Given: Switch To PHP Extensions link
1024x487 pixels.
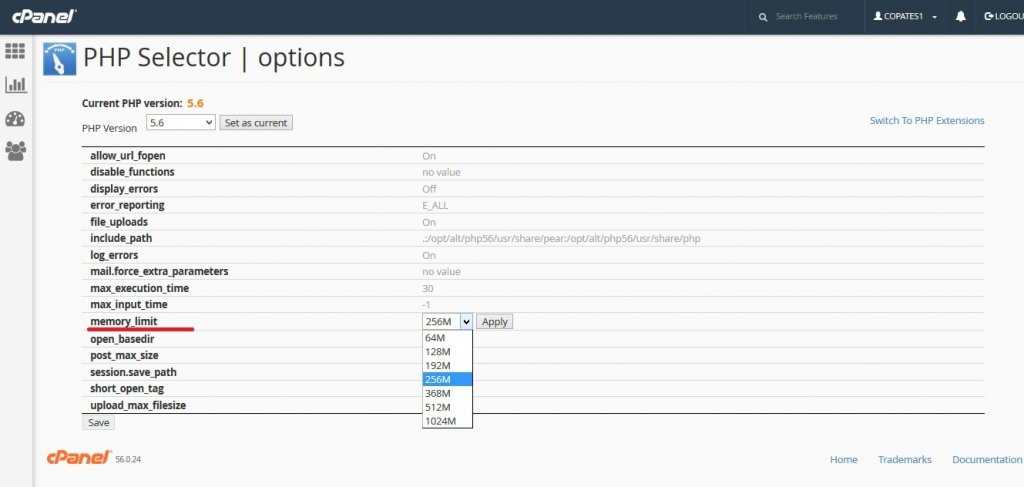Looking at the screenshot, I should tap(927, 121).
